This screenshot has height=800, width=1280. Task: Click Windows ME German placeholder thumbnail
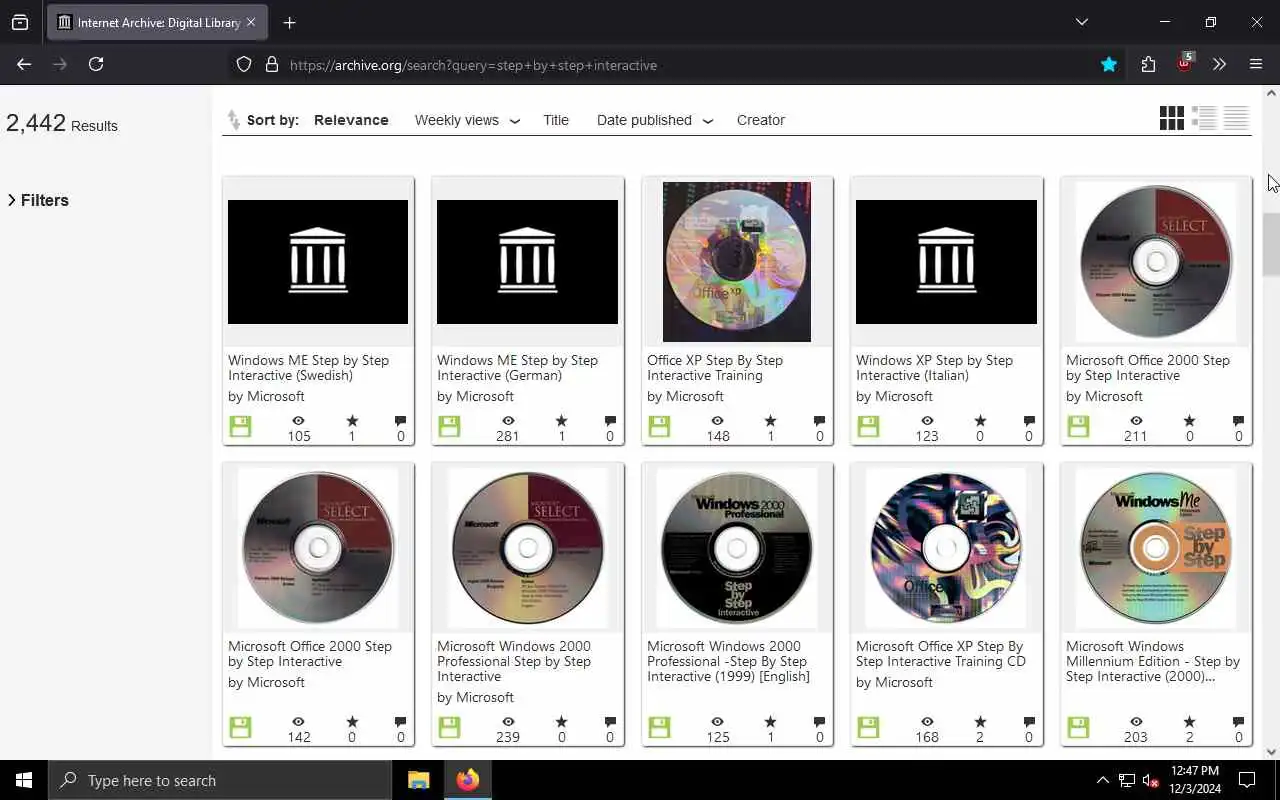(527, 262)
